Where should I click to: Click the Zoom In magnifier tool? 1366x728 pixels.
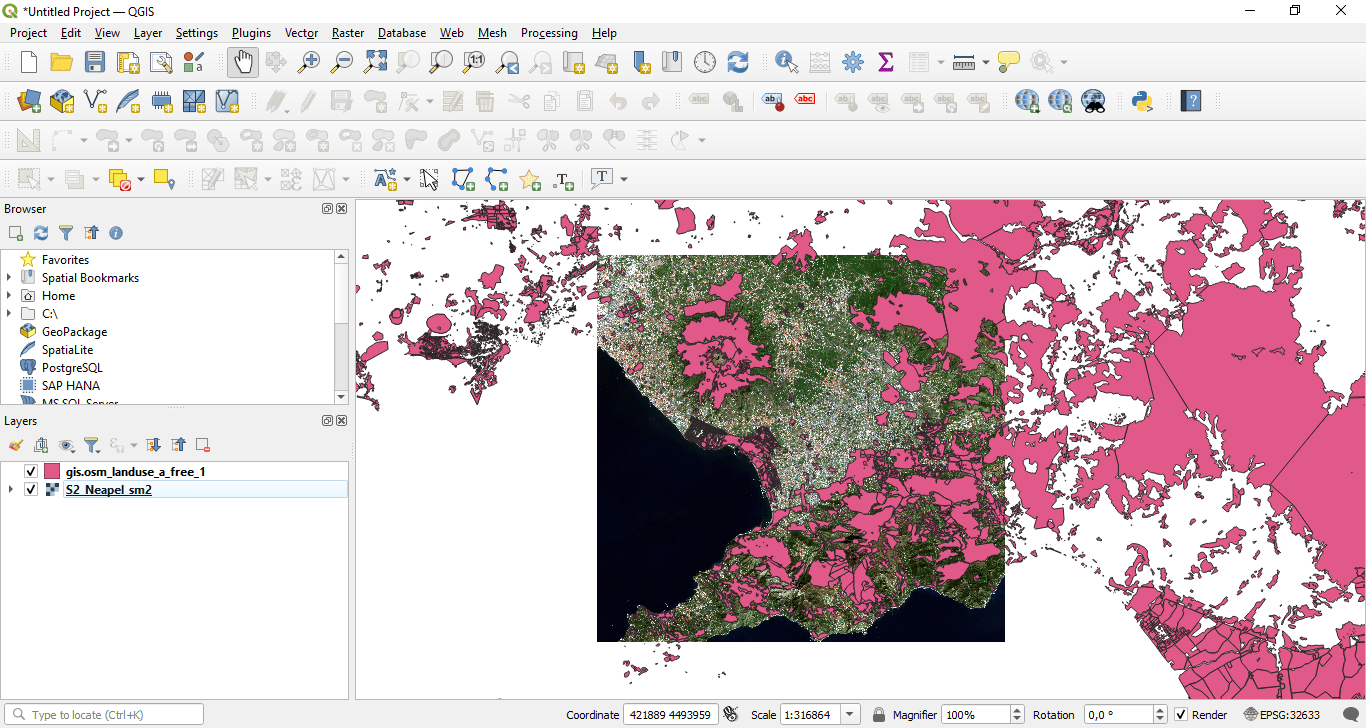tap(309, 62)
